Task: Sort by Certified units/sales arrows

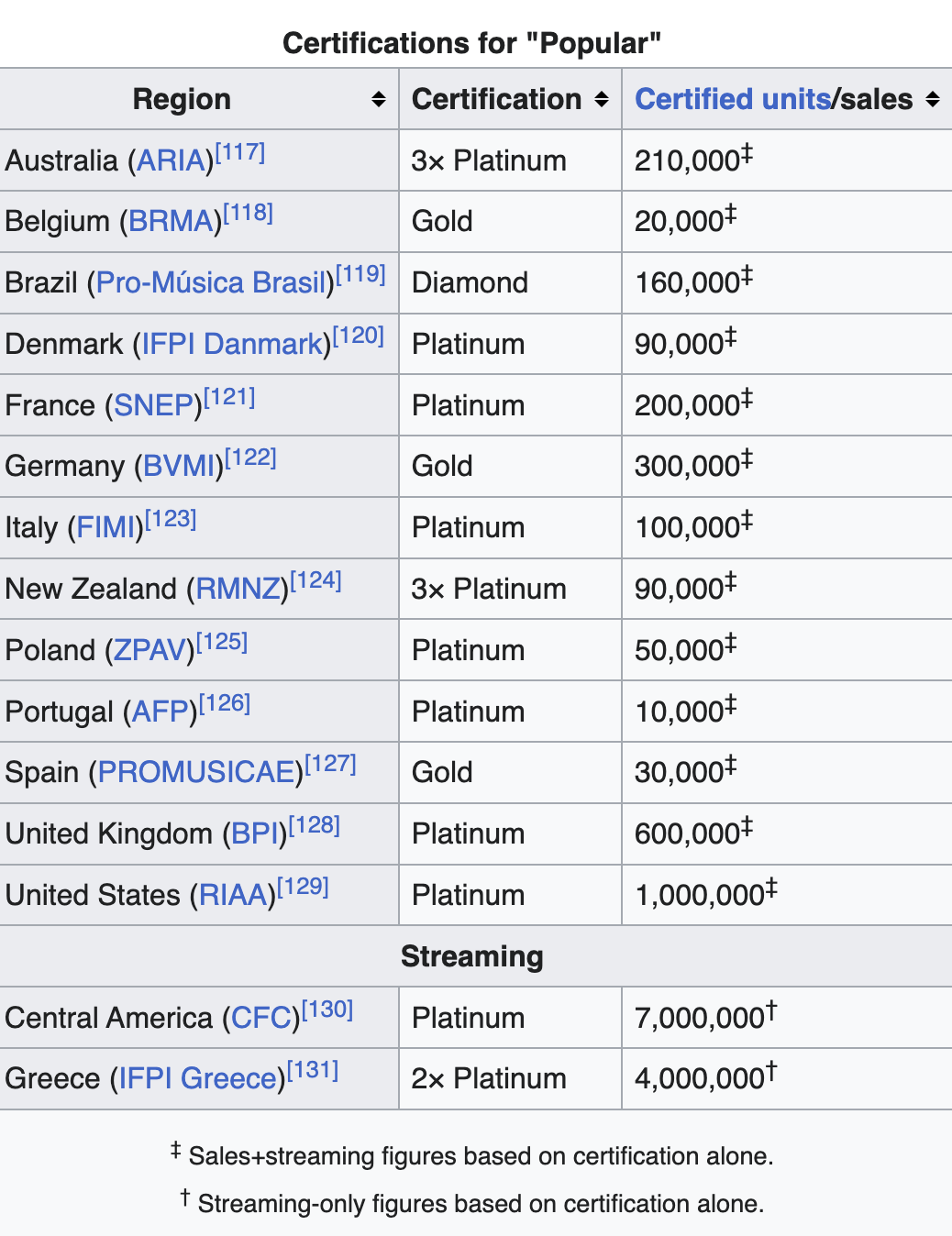Action: coord(933,100)
